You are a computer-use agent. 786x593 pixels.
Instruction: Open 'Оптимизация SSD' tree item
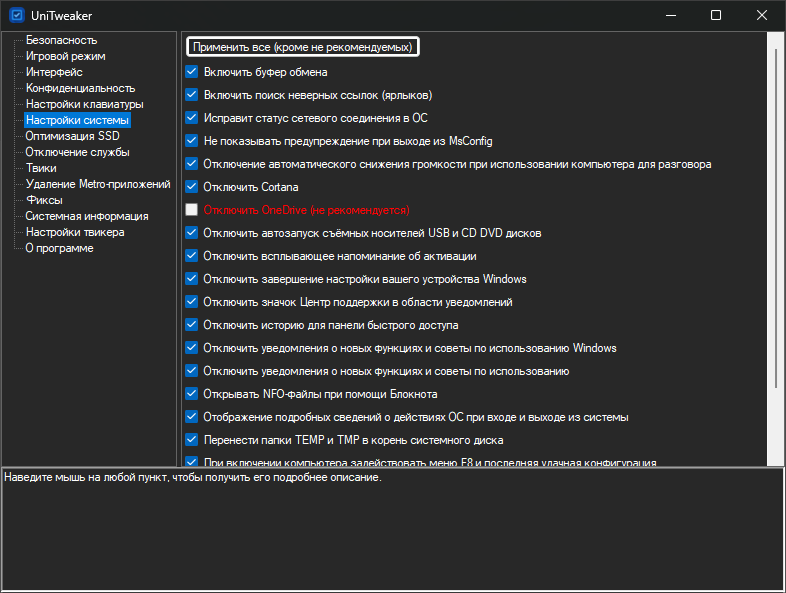(72, 136)
